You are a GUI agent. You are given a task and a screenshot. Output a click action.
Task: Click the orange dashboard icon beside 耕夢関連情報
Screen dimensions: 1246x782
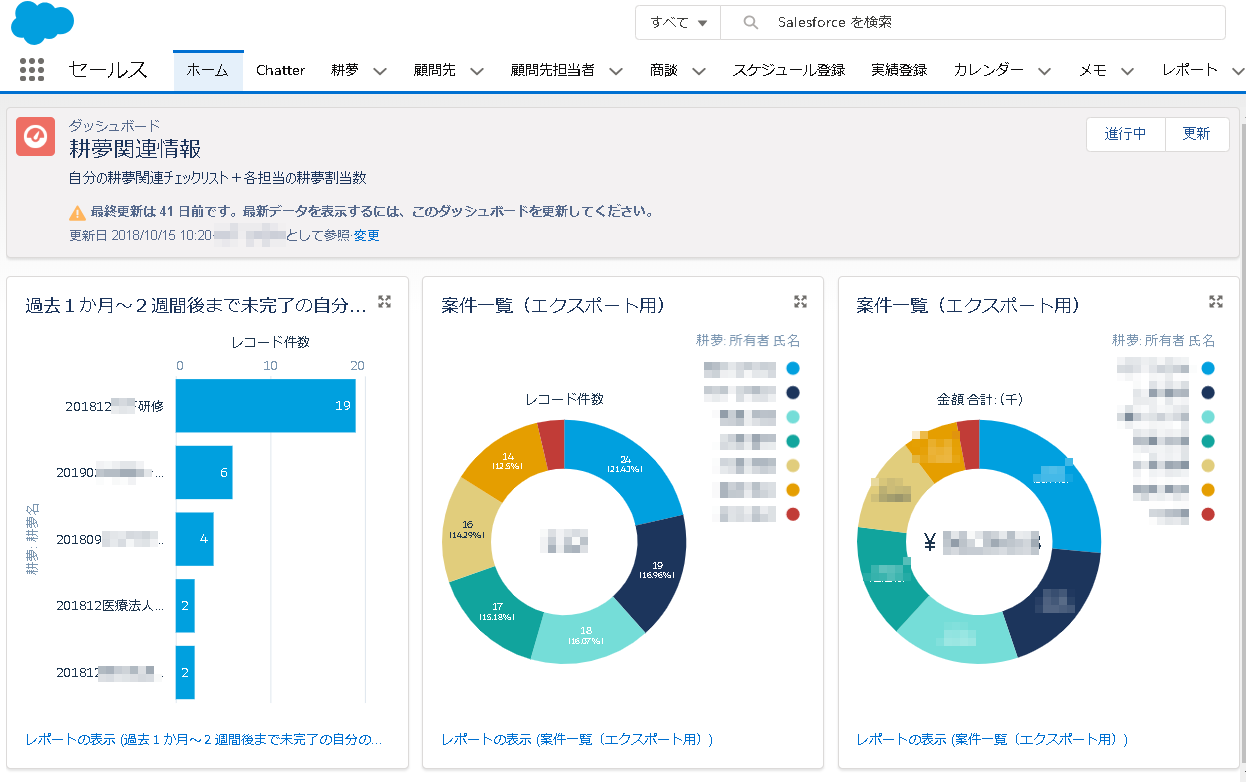[35, 134]
